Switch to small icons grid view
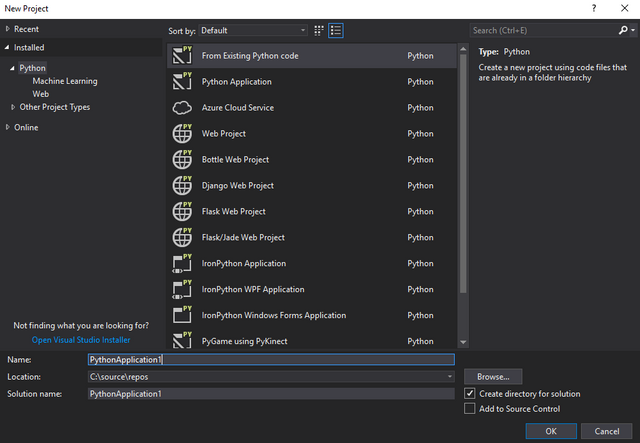This screenshot has height=443, width=640. tap(319, 31)
